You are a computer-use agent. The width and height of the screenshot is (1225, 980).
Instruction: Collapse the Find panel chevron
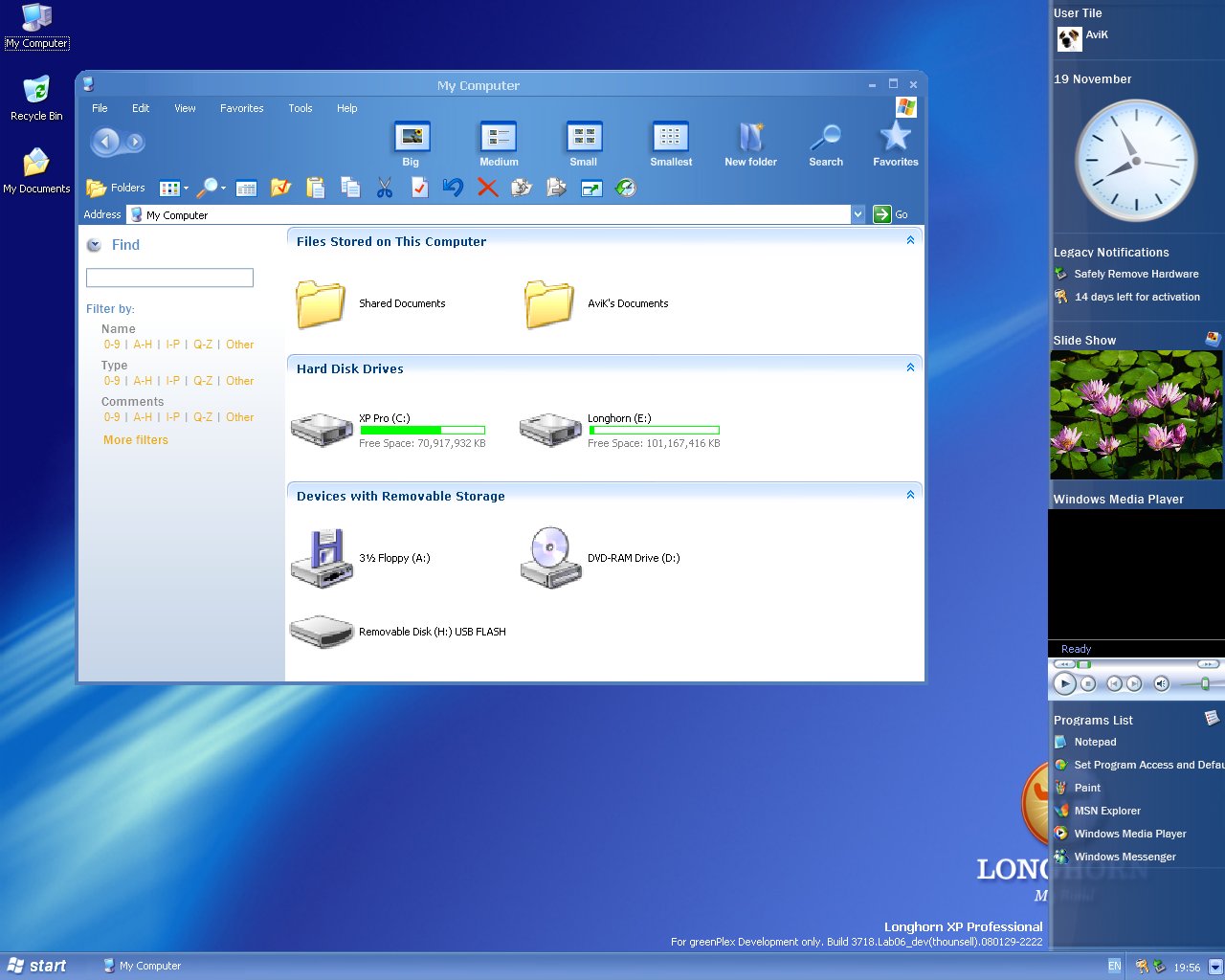[x=94, y=245]
